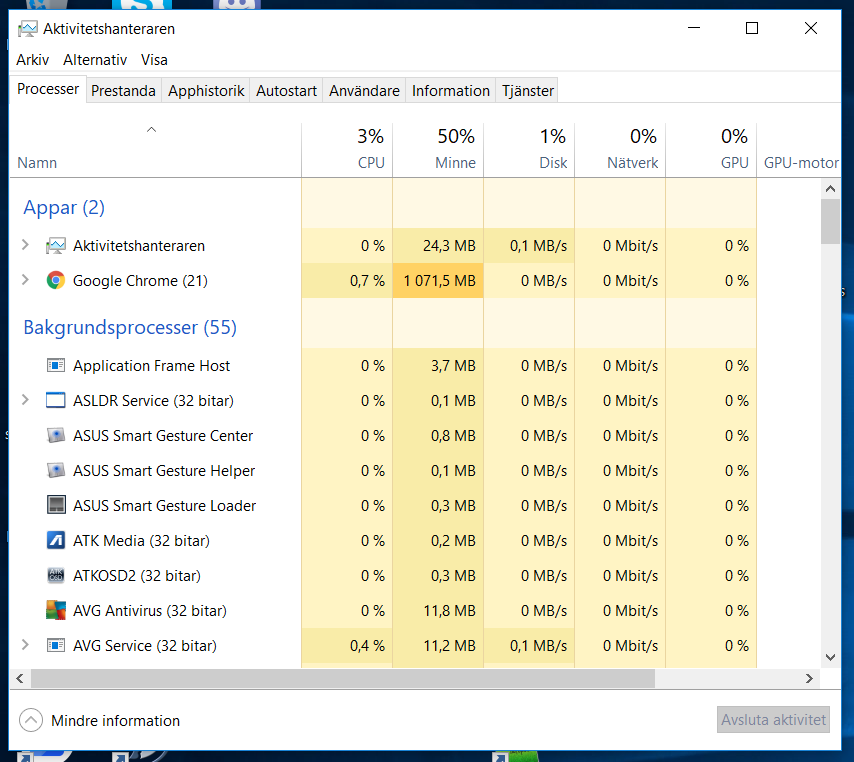The image size is (854, 762).
Task: Select the AVG Antivirus (32 bitar) name
Action: [150, 611]
